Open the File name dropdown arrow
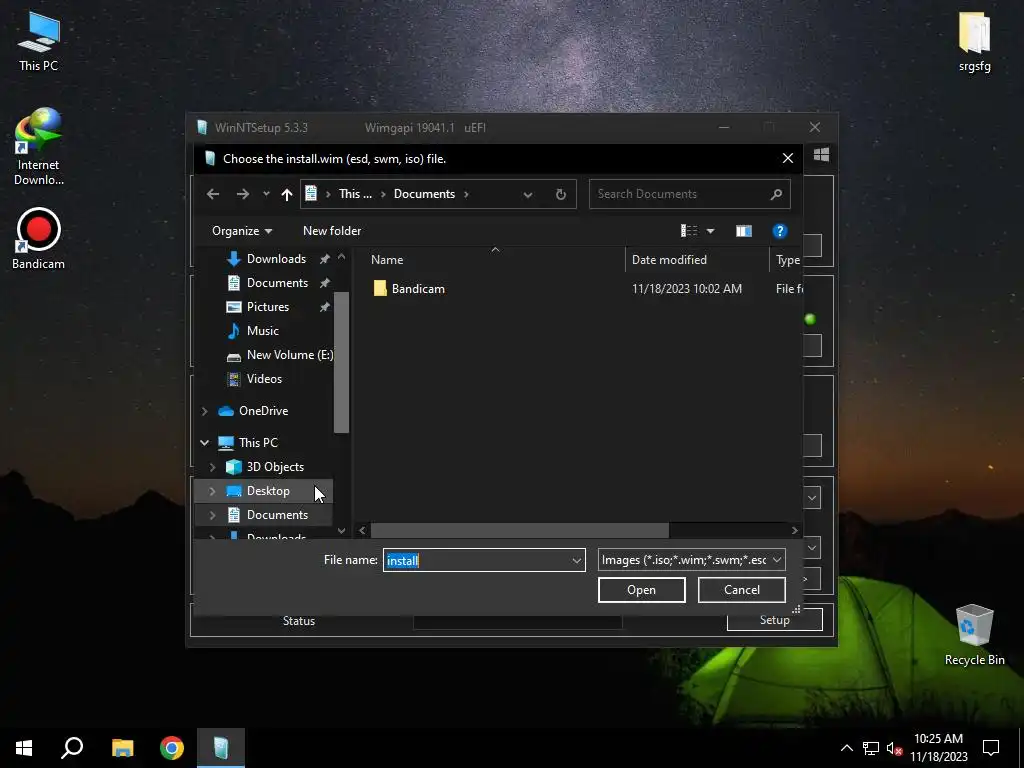 [577, 560]
